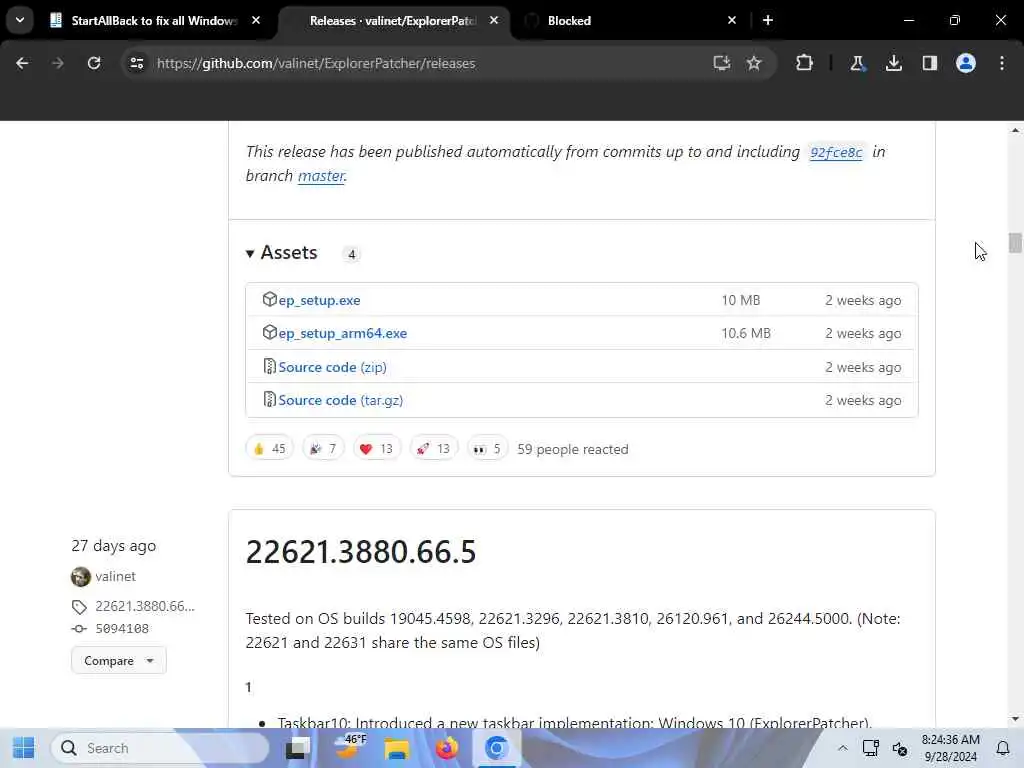The height and width of the screenshot is (768, 1024).
Task: Open the master branch link
Action: [x=321, y=176]
